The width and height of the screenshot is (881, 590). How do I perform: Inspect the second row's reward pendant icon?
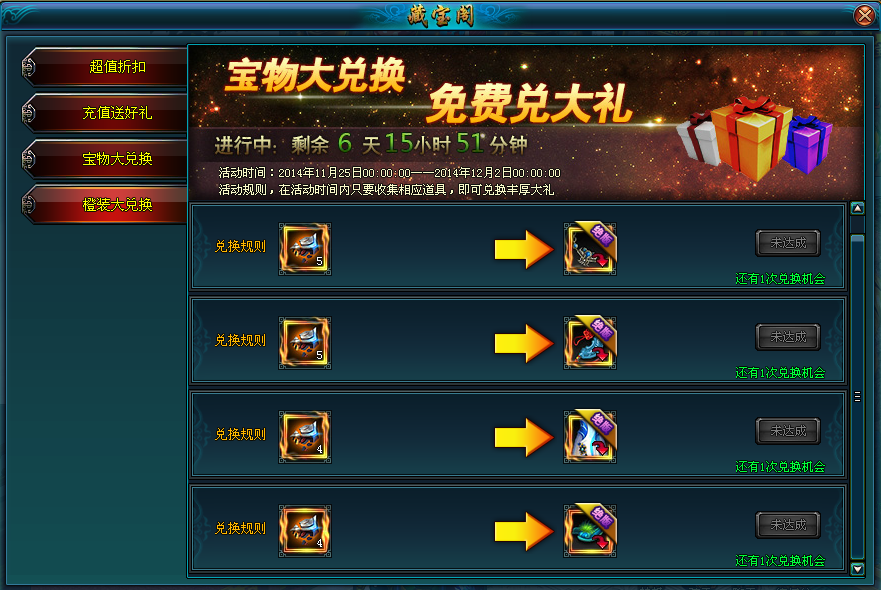coord(590,343)
